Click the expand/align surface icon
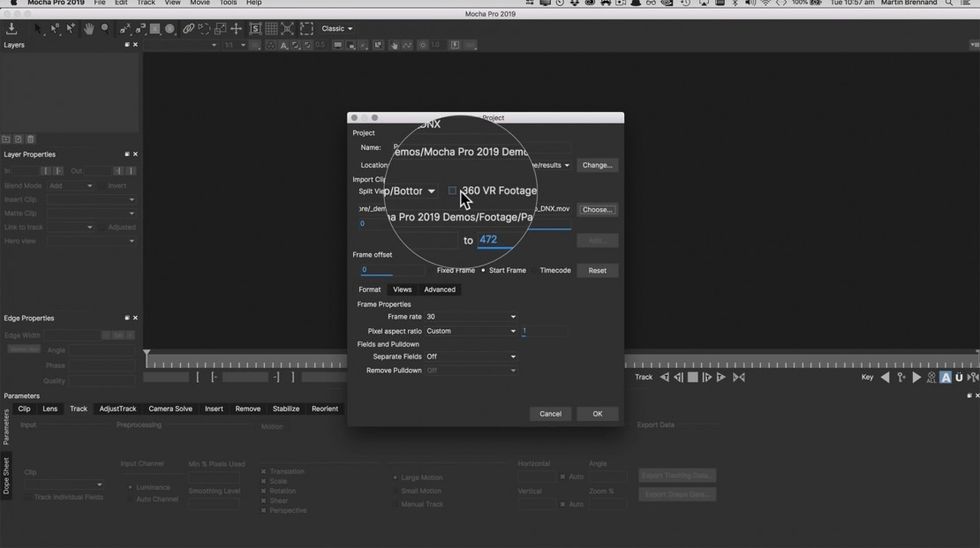This screenshot has height=548, width=980. tap(287, 29)
